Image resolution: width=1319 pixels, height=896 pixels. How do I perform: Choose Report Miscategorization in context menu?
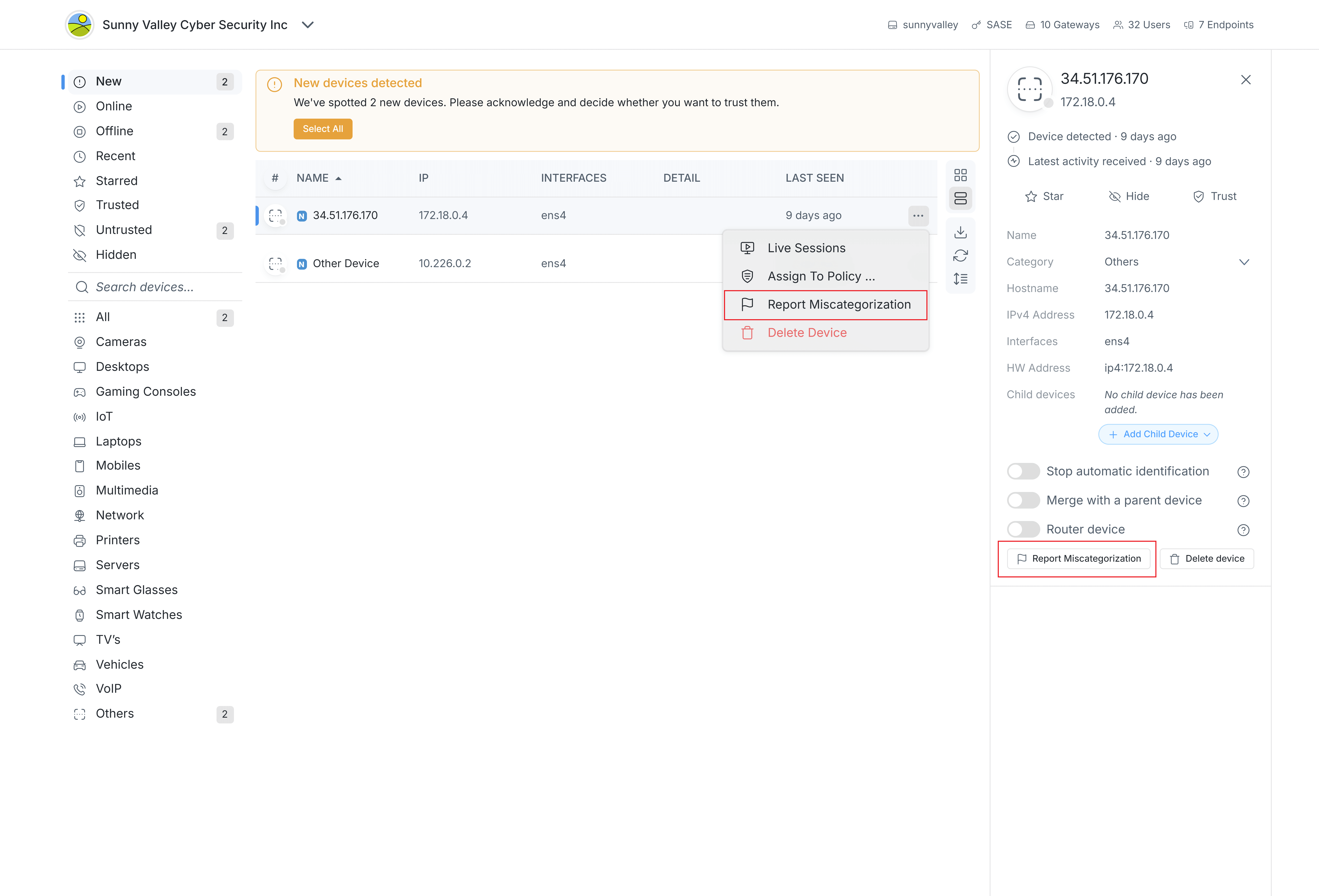coord(826,305)
